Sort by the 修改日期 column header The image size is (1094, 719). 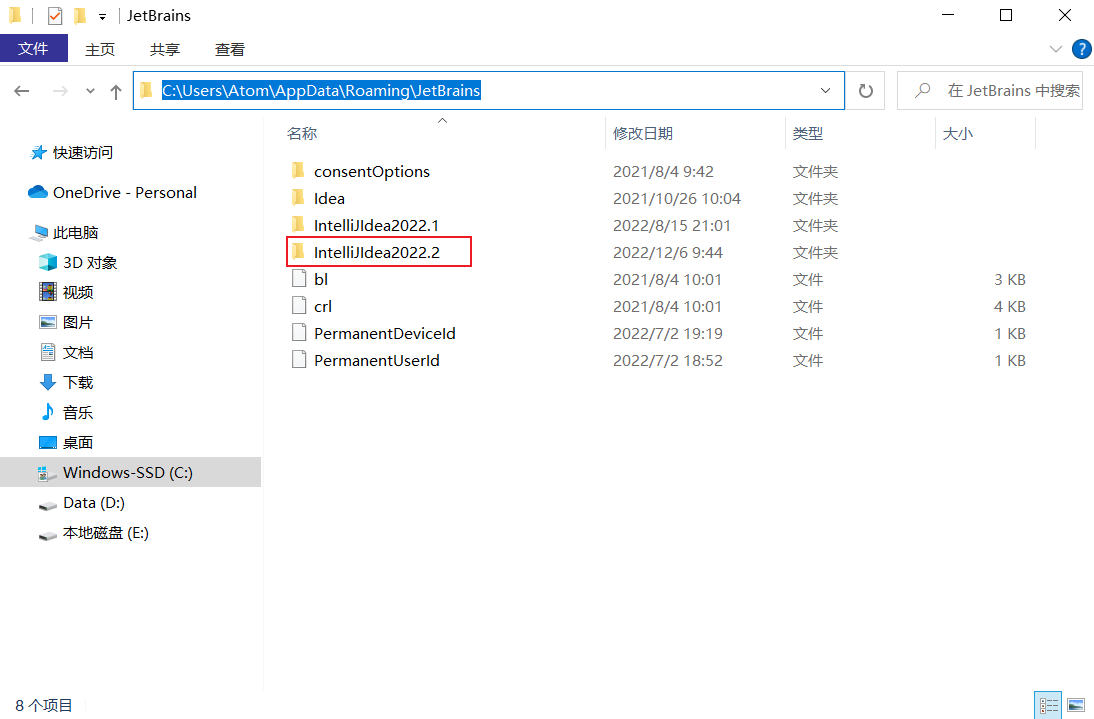pos(643,133)
